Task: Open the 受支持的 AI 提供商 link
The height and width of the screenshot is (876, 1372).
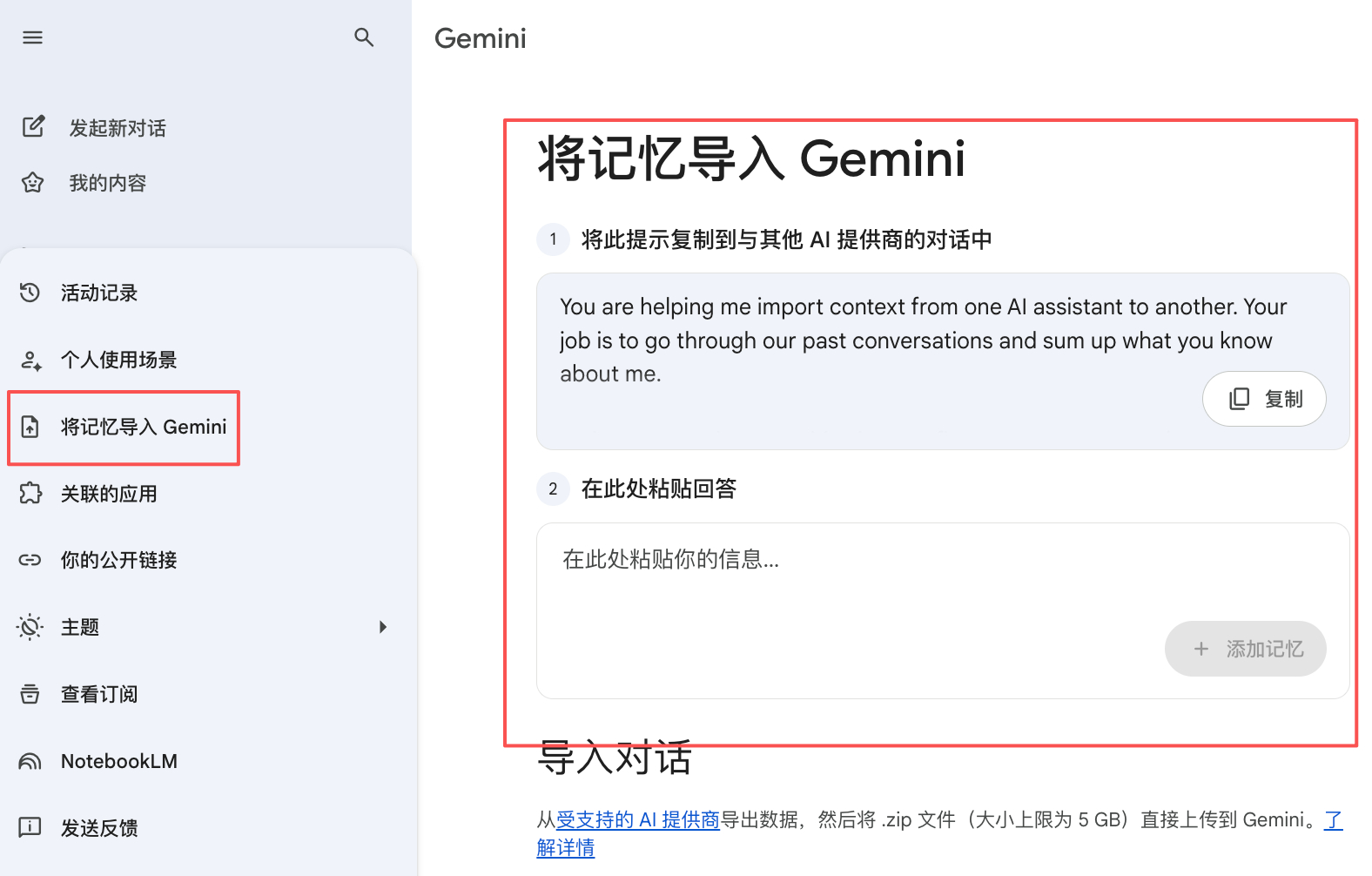Action: point(638,819)
